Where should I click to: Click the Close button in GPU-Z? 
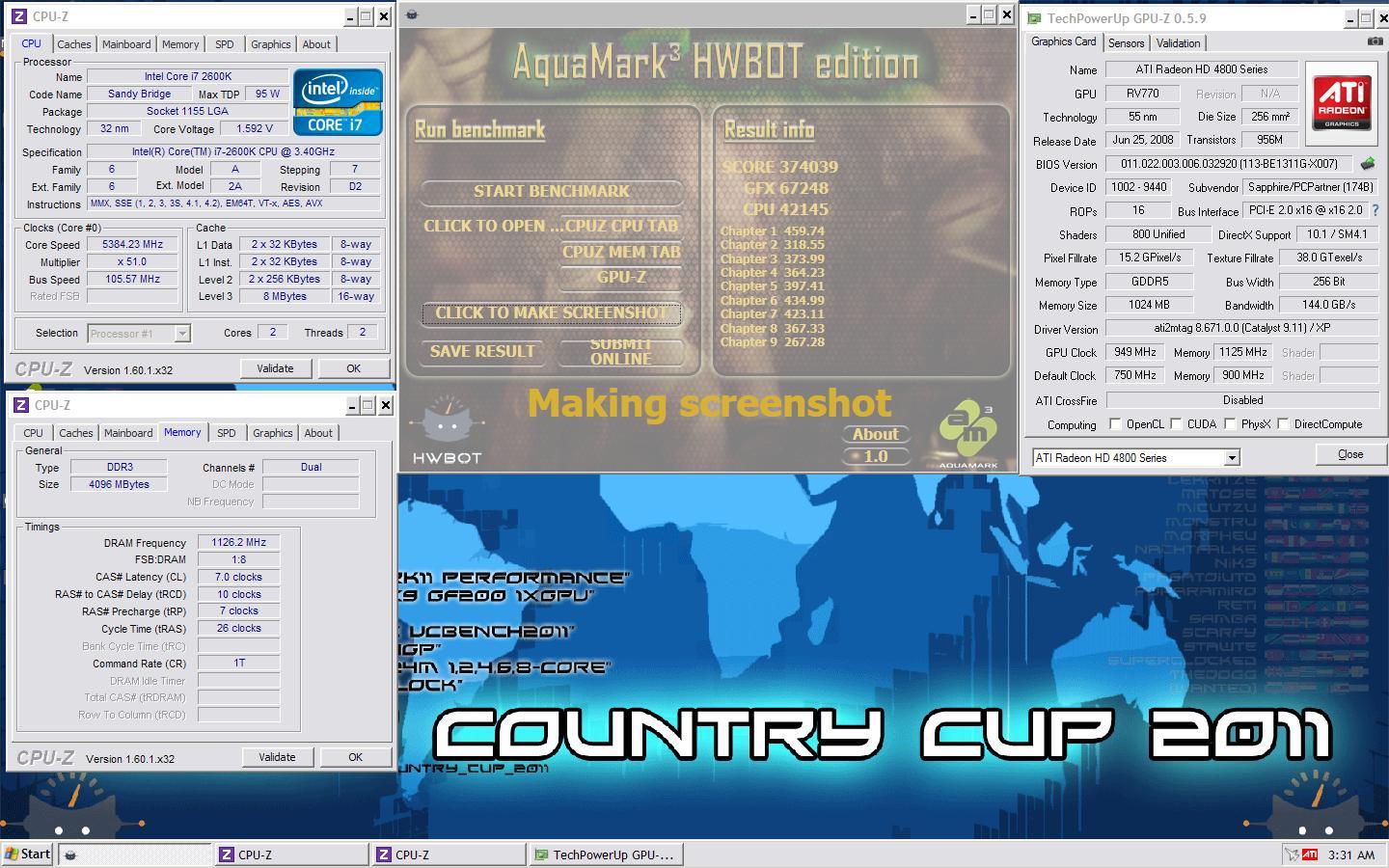point(1350,454)
